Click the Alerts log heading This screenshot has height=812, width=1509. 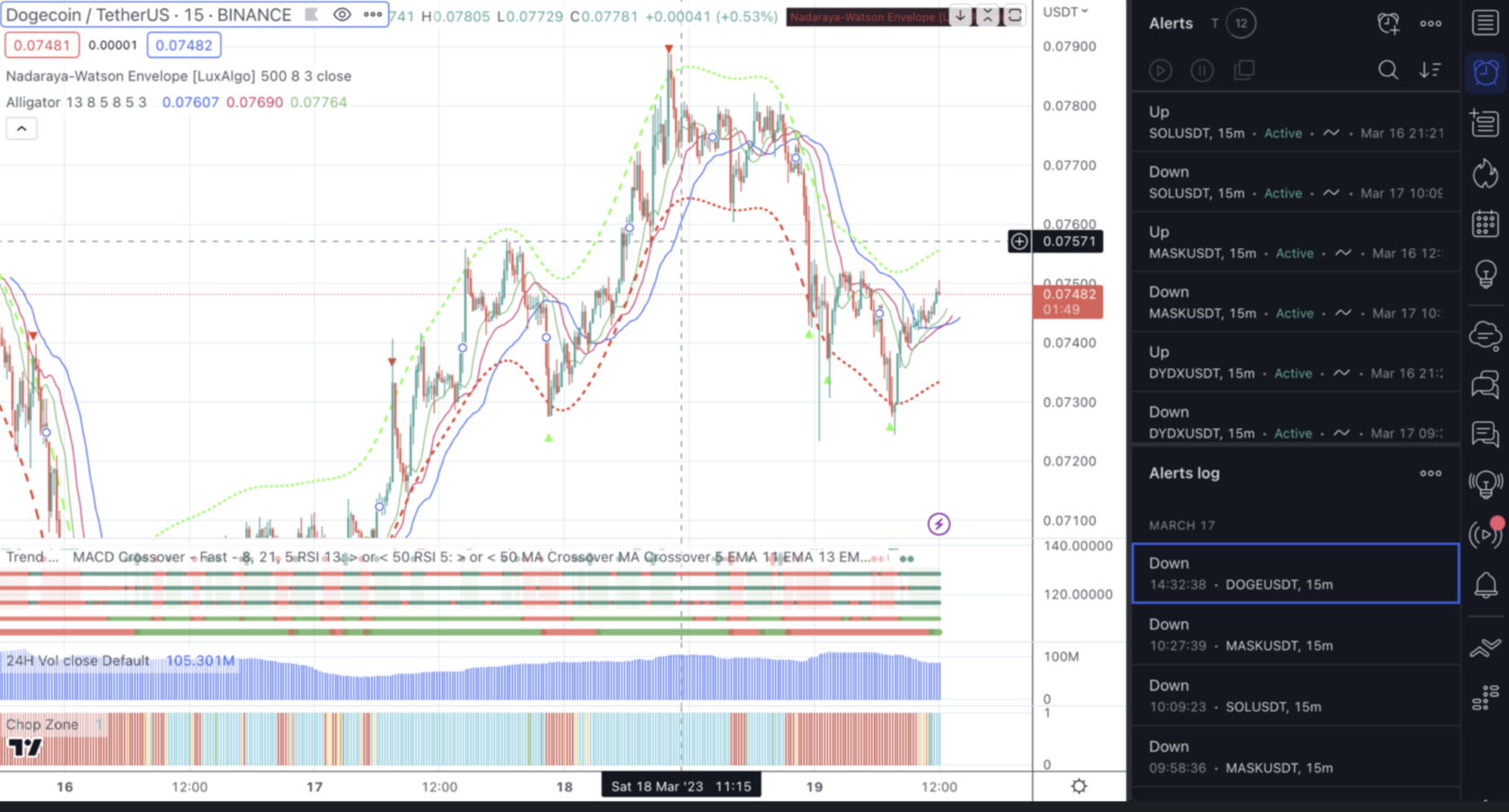tap(1185, 473)
